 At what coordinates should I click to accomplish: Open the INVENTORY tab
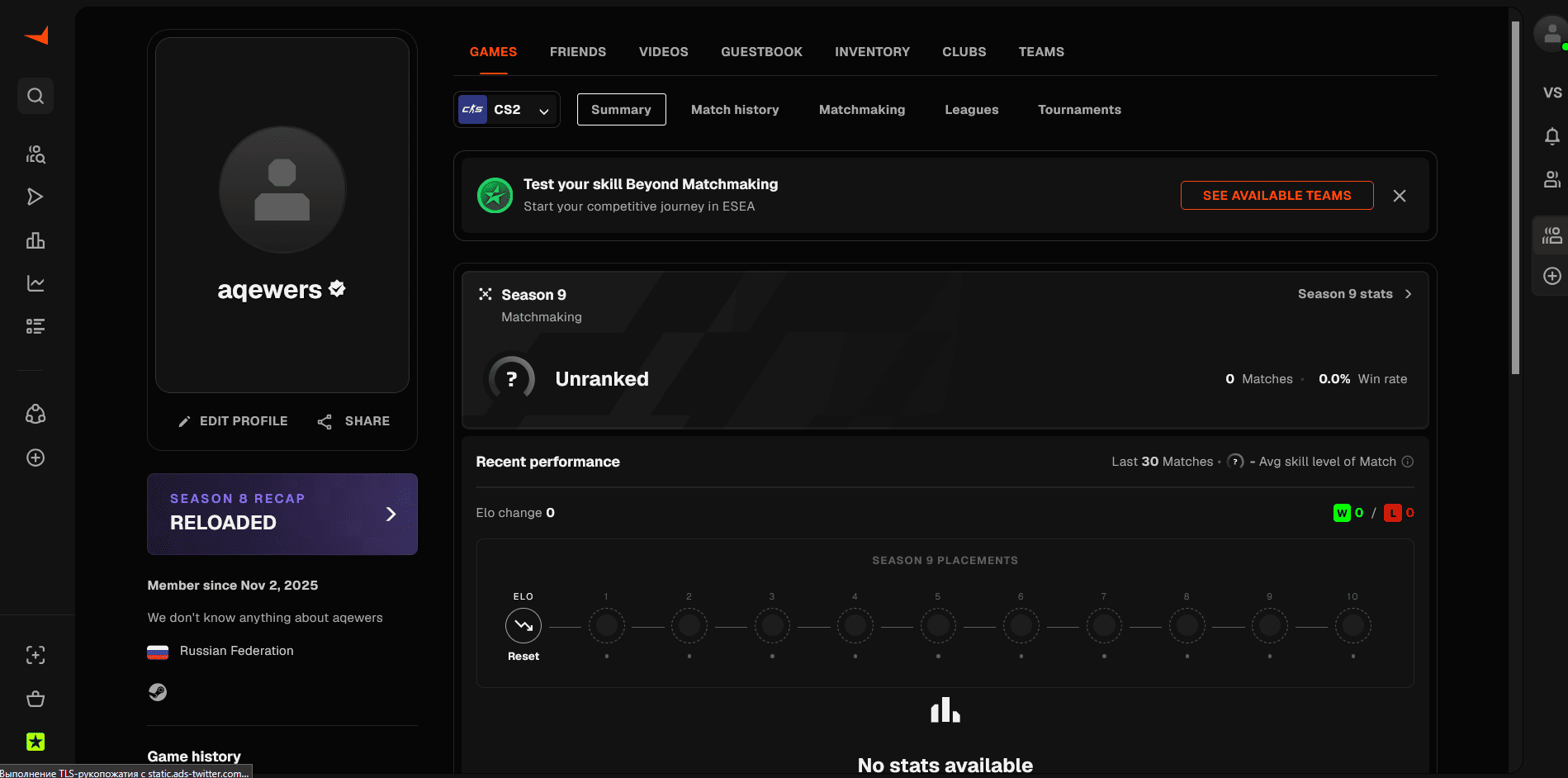[872, 52]
